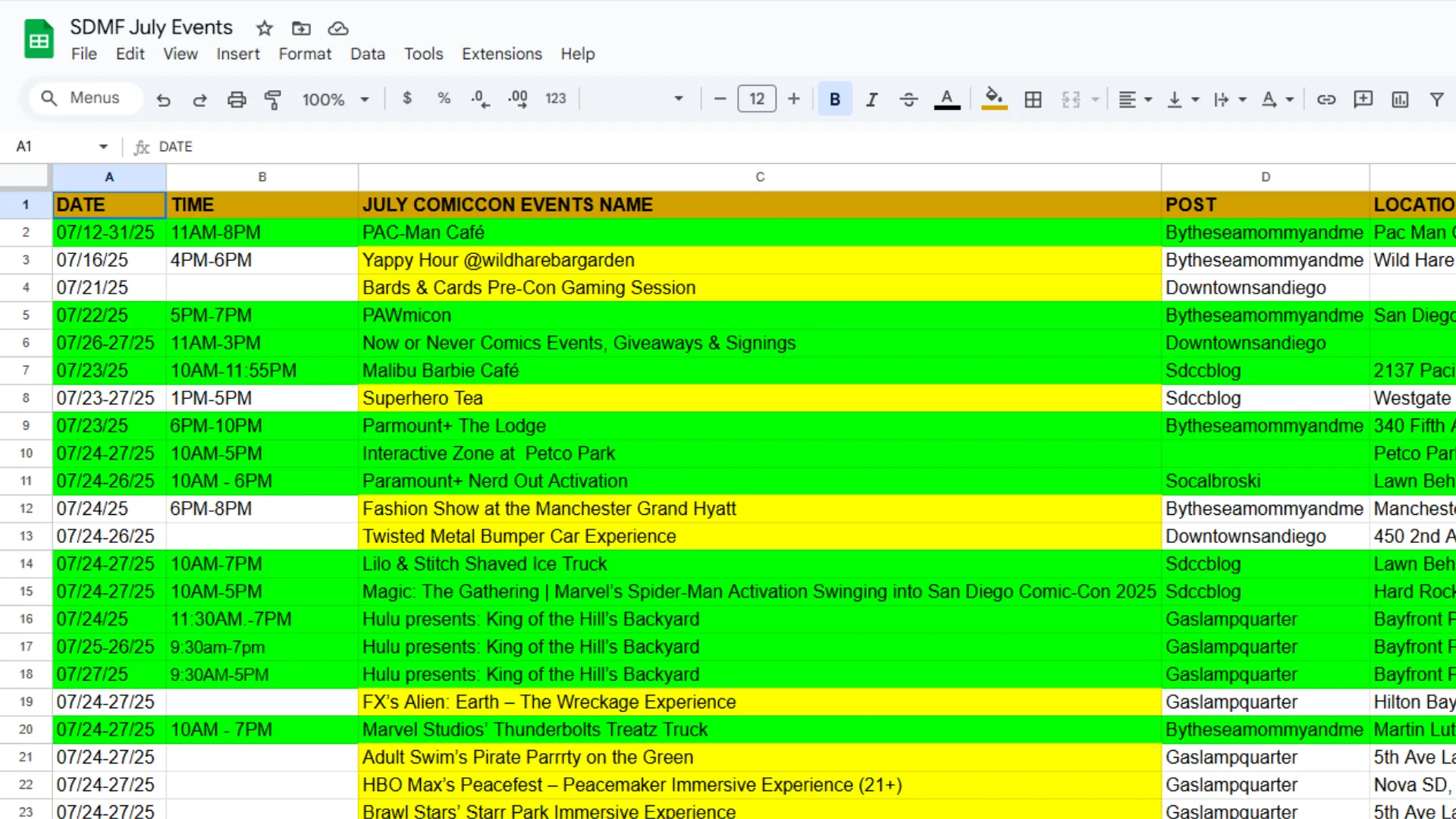1456x819 pixels.
Task: Select the cell '10AM-11:55PM'
Action: [262, 371]
